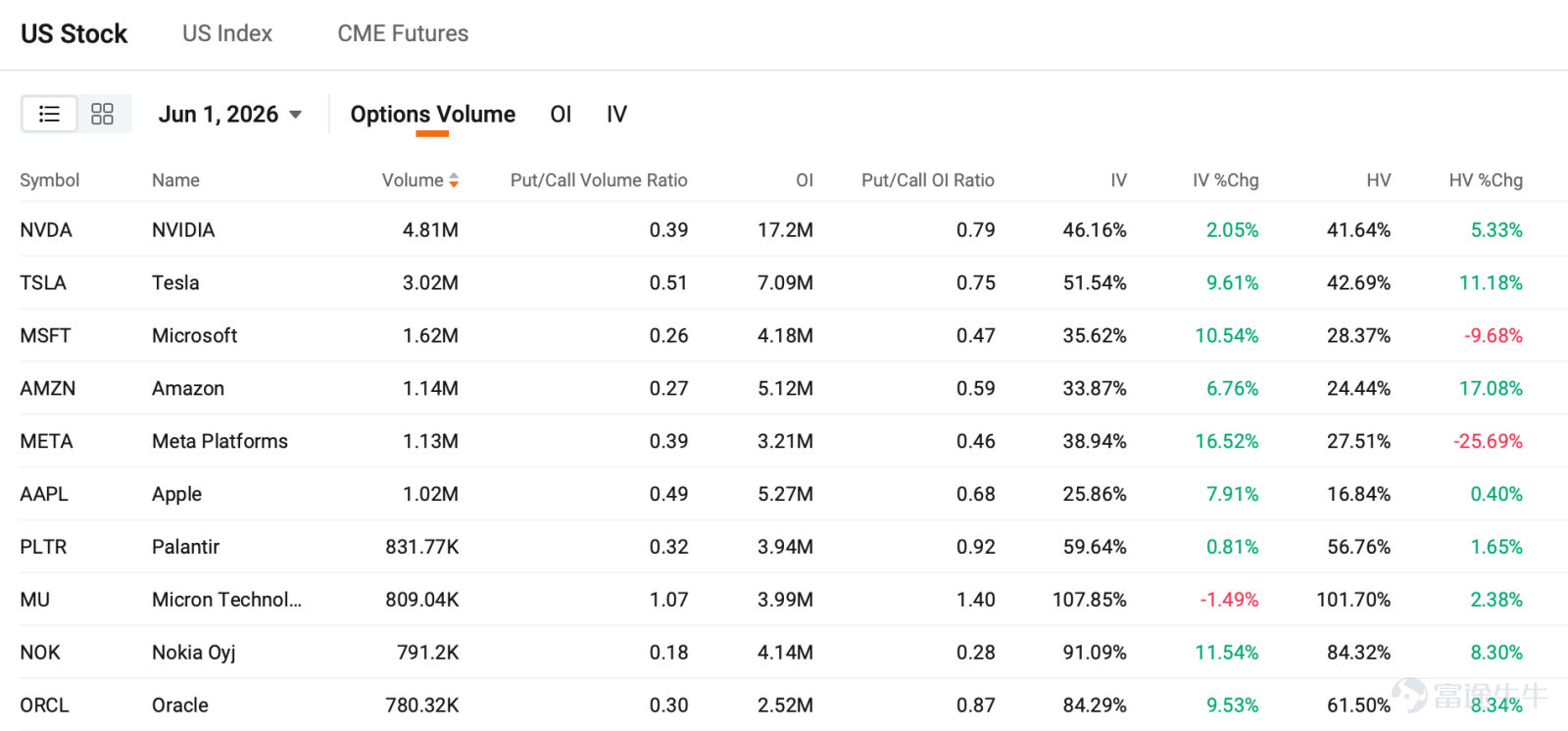Sort by Put/Call OI Ratio header
Screen dimensions: 1568x731
[928, 180]
